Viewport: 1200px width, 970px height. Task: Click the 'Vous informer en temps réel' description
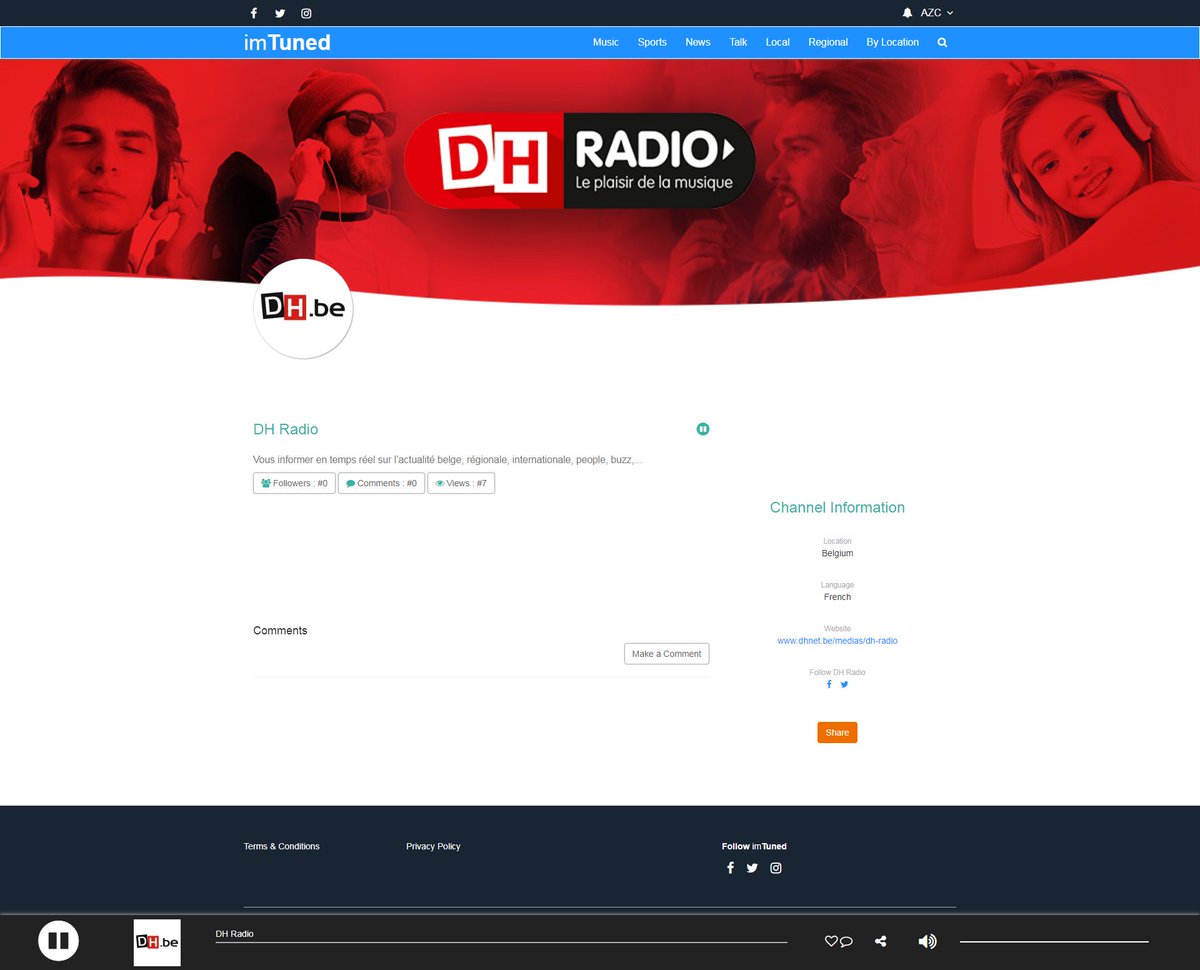point(448,460)
